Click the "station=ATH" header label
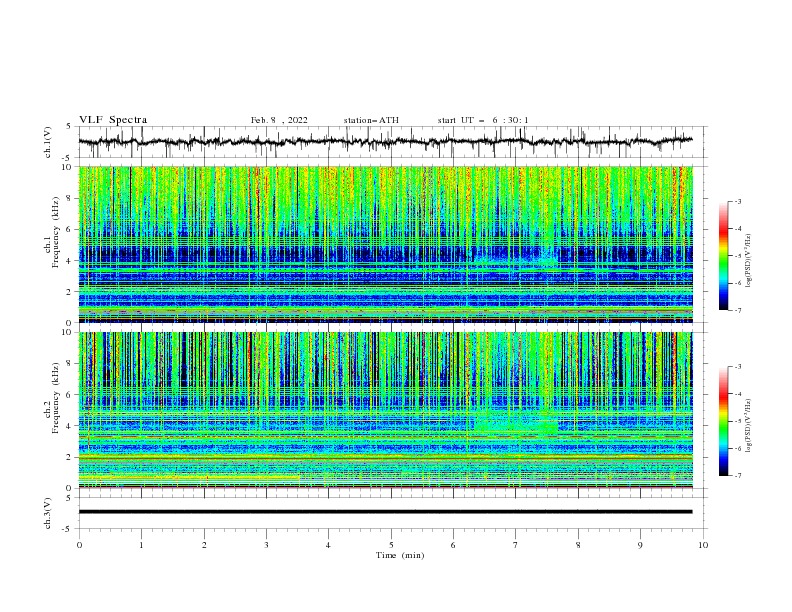This screenshot has width=792, height=612. pos(371,120)
